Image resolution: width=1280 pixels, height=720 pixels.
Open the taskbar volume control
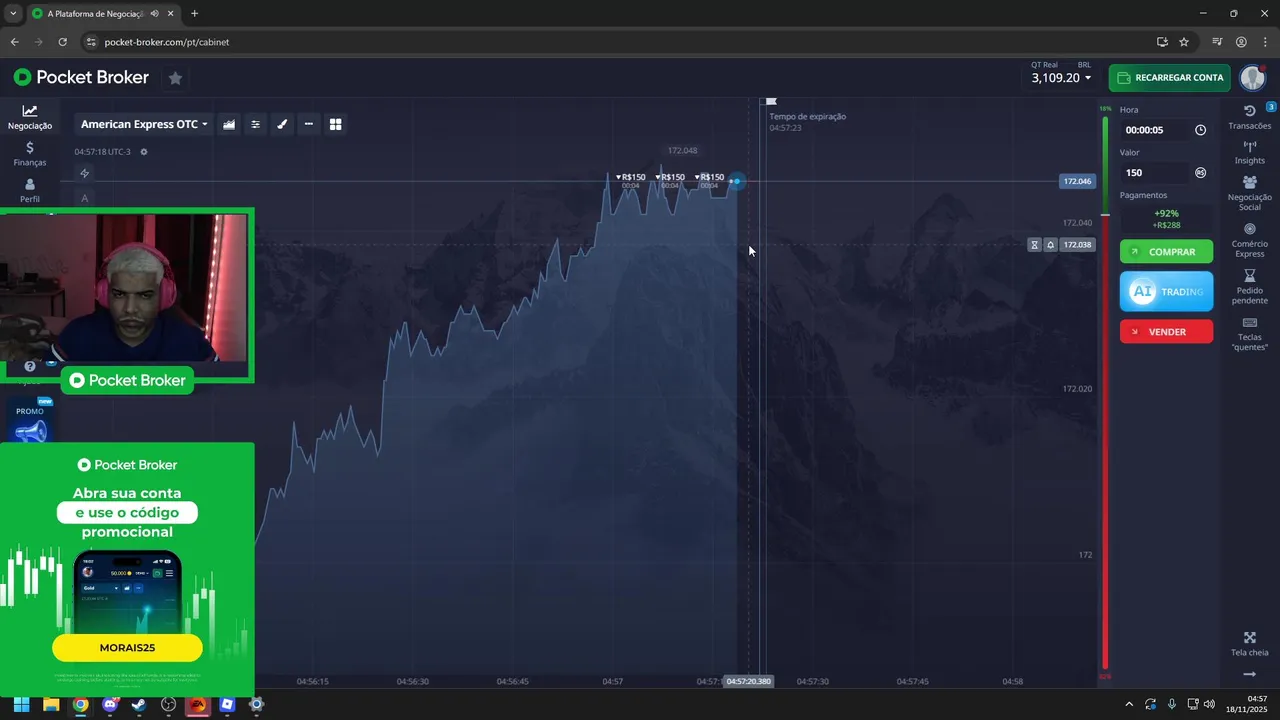1209,704
